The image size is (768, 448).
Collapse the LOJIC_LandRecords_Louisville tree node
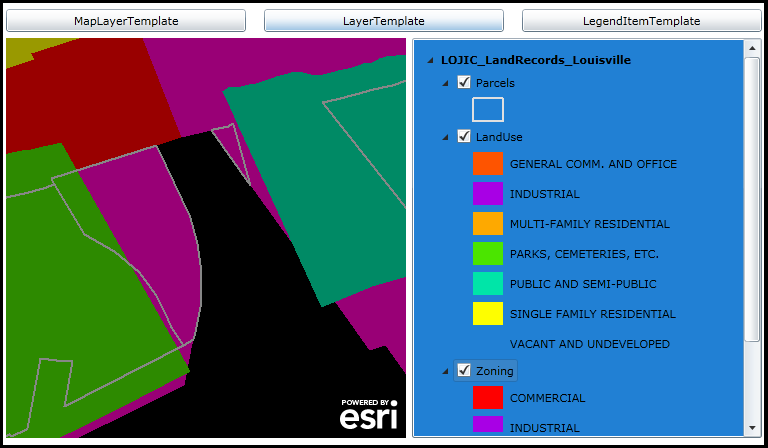(431, 60)
